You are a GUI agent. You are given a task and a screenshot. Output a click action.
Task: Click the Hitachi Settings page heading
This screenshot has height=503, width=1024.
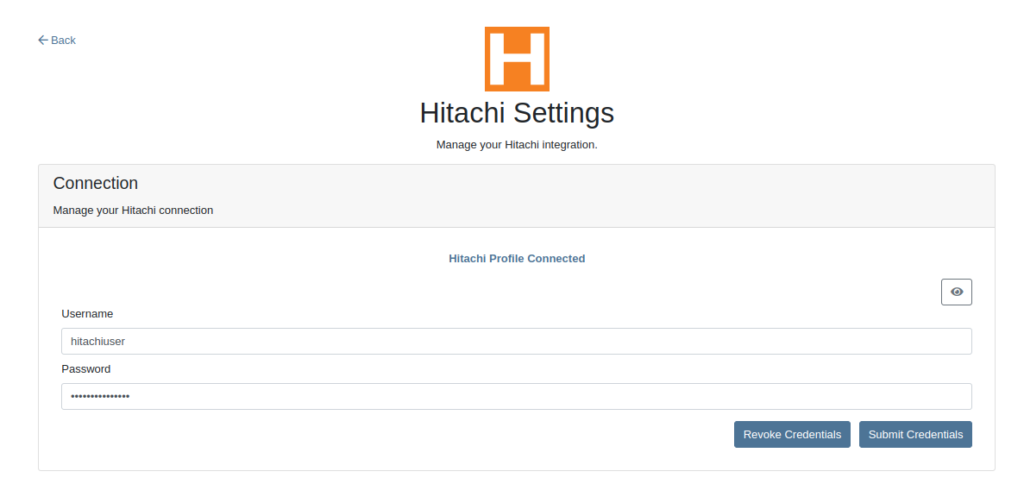tap(517, 113)
